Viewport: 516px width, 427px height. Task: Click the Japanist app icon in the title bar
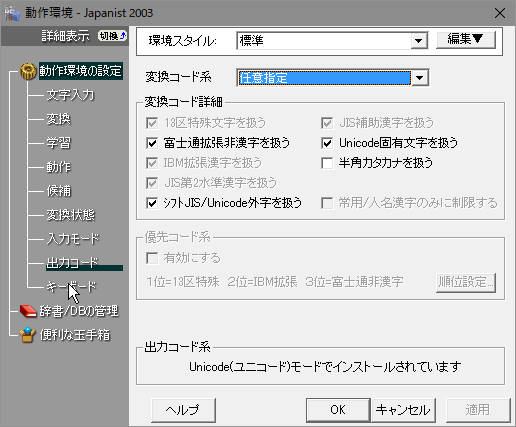tap(13, 14)
